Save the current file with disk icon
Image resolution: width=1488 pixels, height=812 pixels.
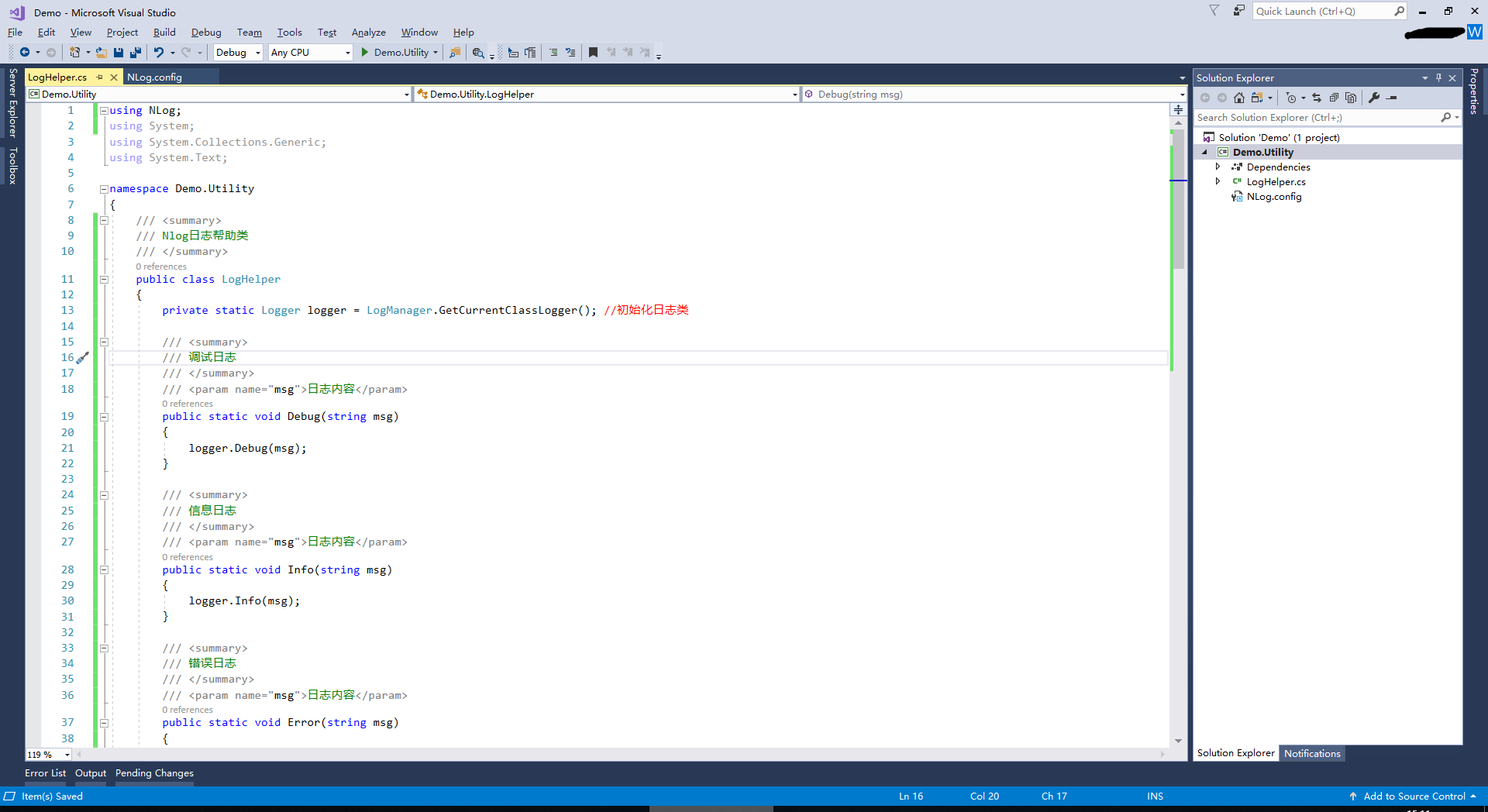(119, 53)
